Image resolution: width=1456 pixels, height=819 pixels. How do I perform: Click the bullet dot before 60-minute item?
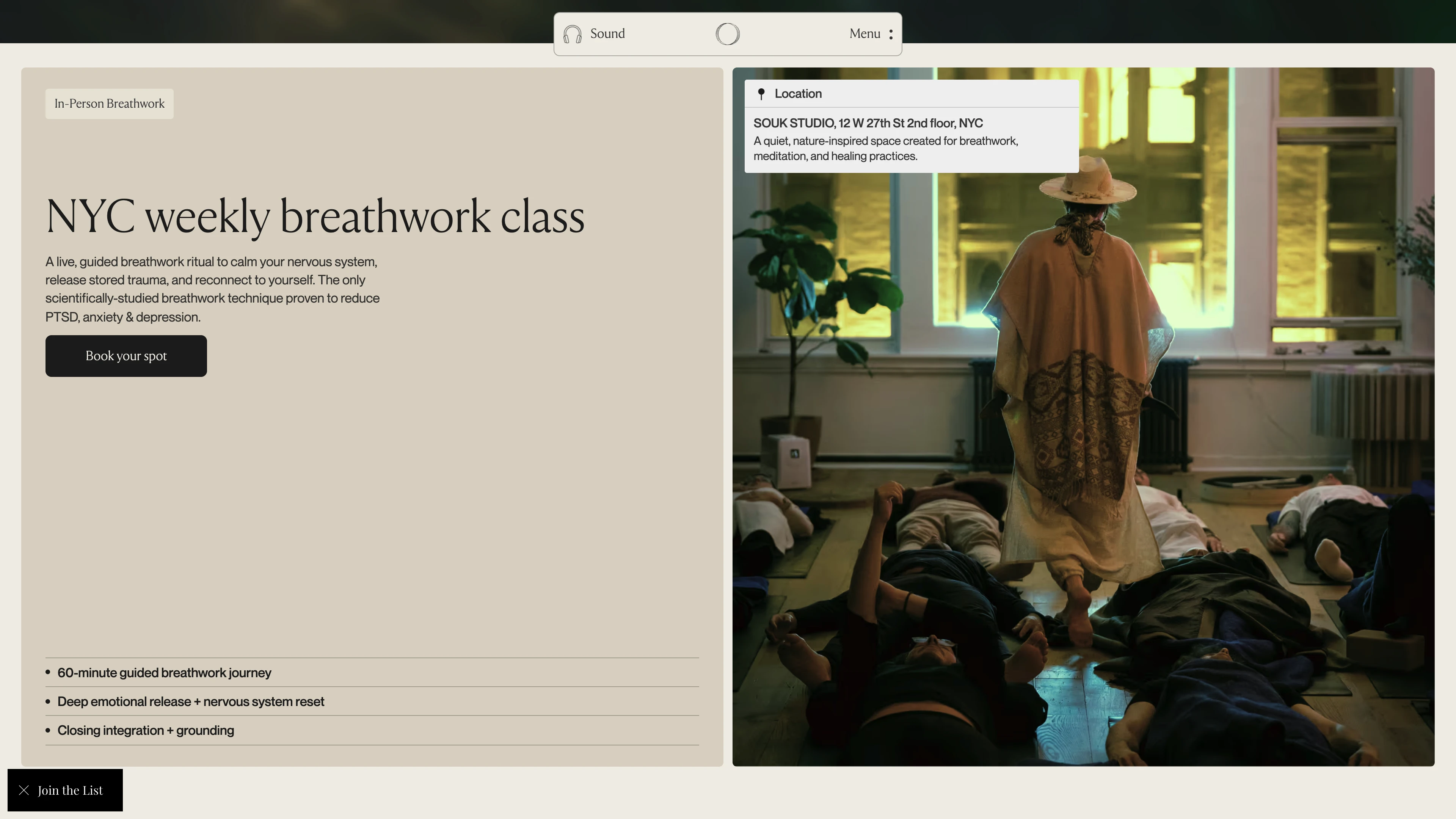click(x=48, y=672)
